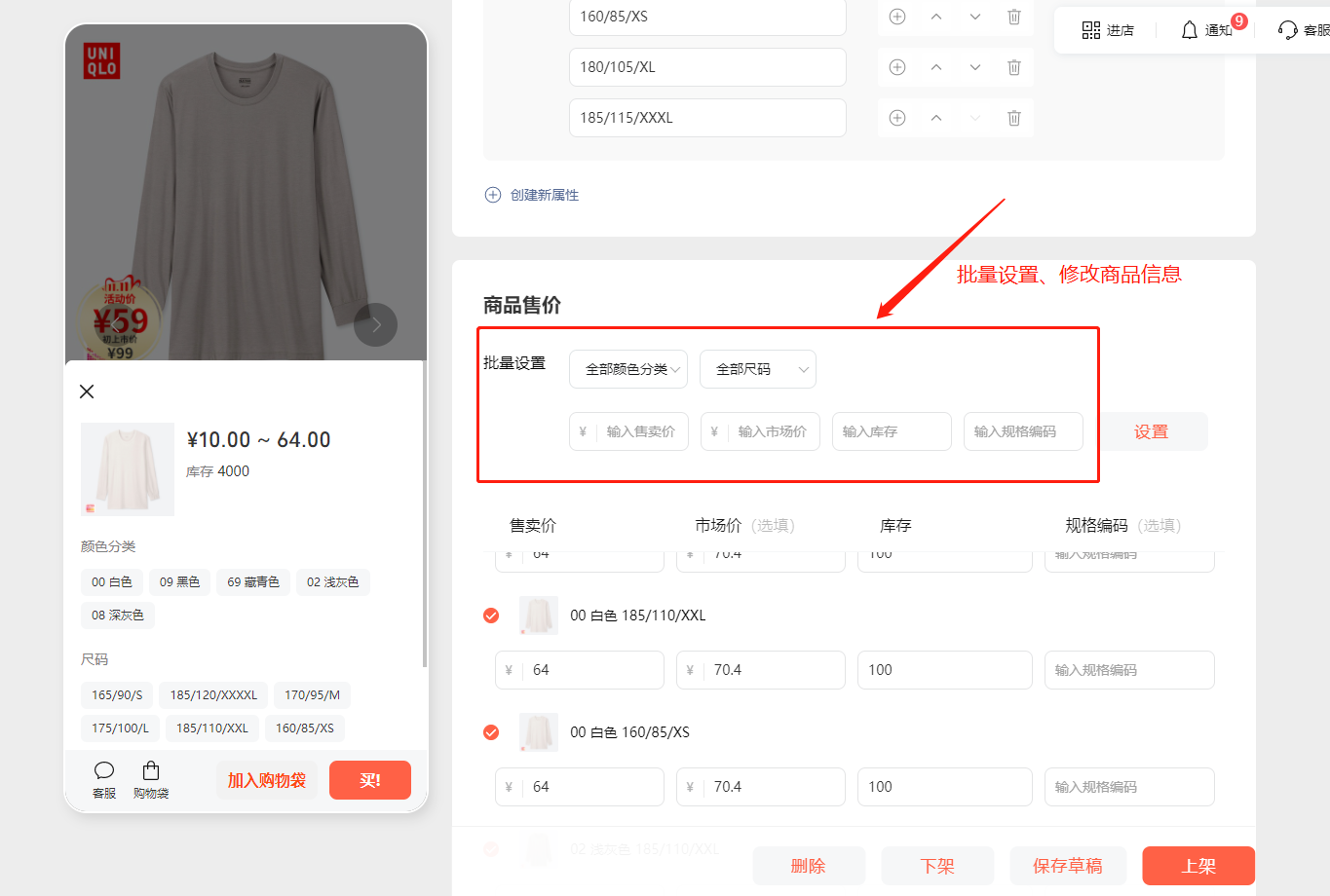Screen dimensions: 1330x896
Task: Select size 170/95/M in preview
Action: [313, 695]
